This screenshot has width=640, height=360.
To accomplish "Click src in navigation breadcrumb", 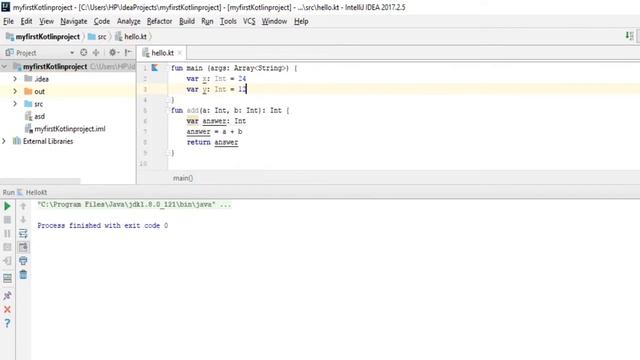I will click(97, 37).
